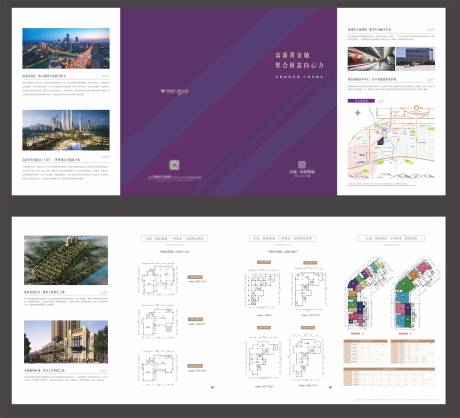Screen dimensions: 460x418
Task: Click the black dot below the villa floor plans
Action: point(212,387)
